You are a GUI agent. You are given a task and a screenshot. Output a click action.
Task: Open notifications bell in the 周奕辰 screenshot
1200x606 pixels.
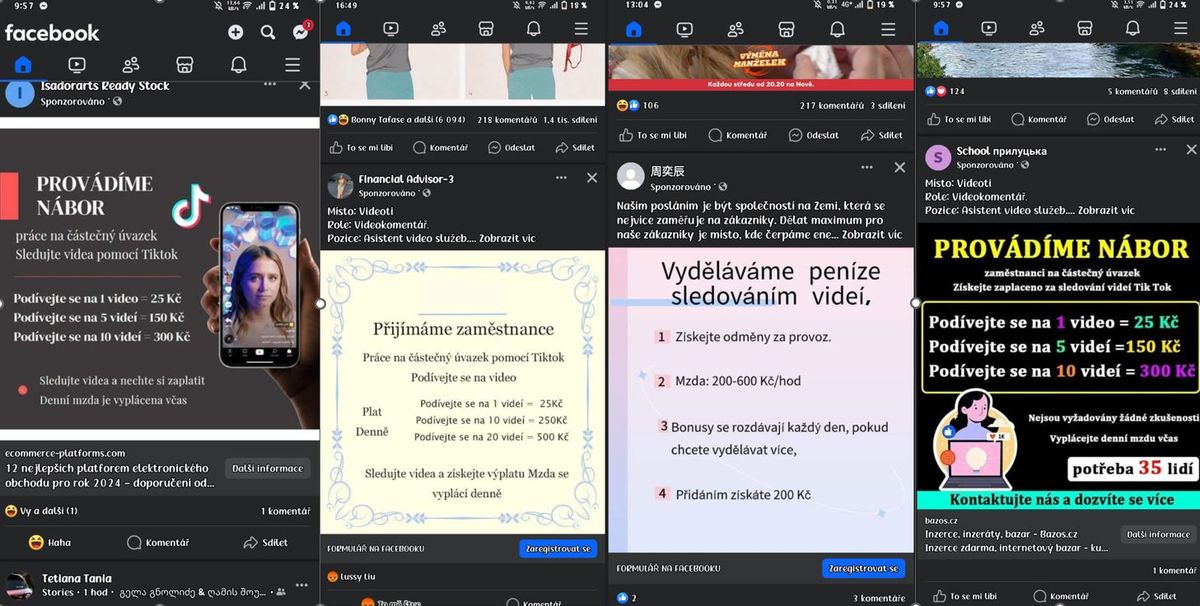(x=838, y=29)
